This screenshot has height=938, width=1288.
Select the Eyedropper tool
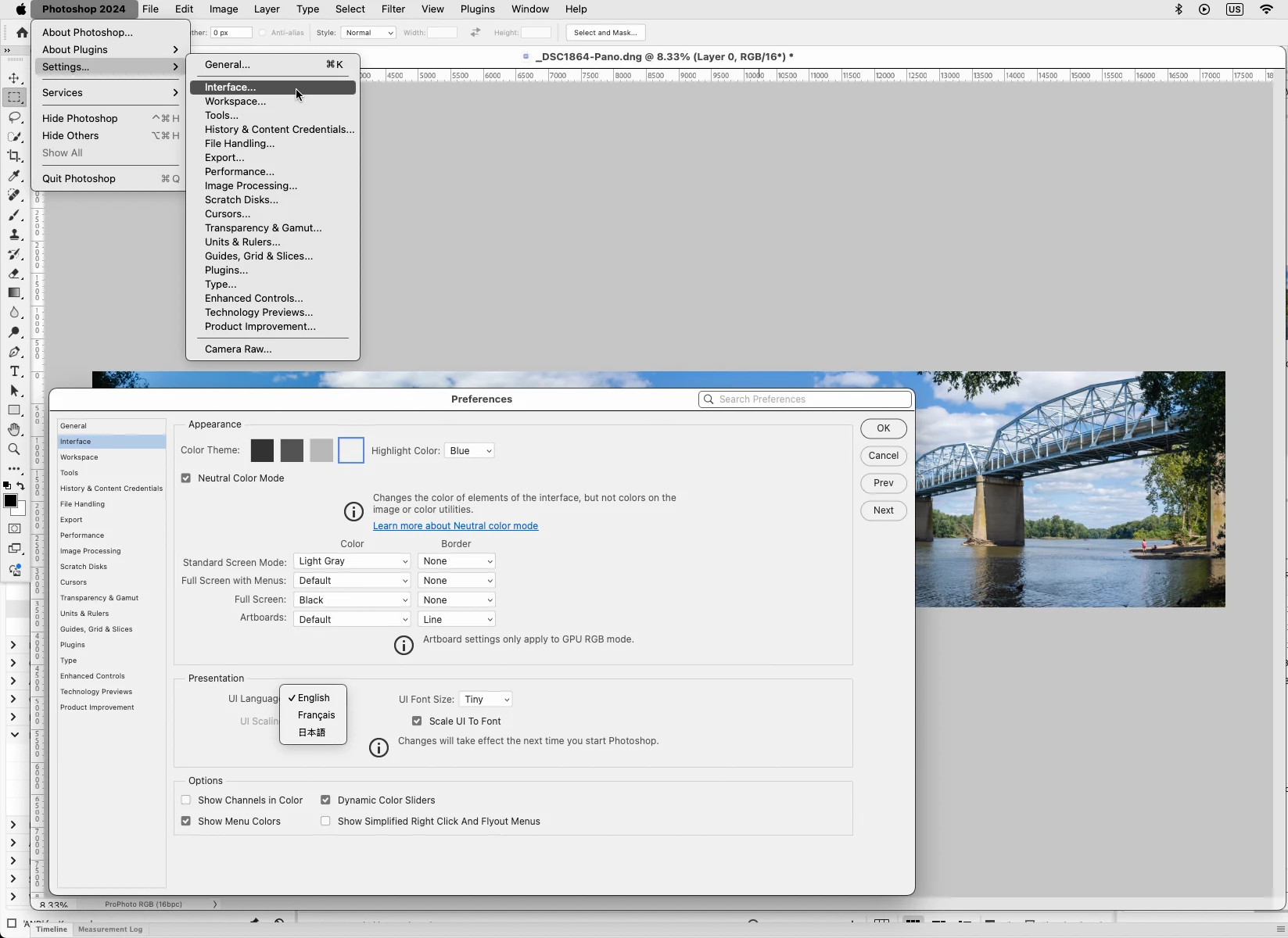coord(14,176)
